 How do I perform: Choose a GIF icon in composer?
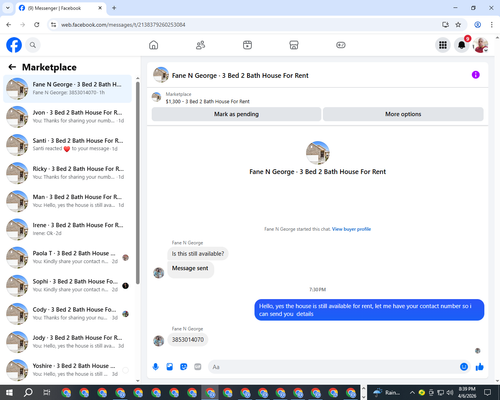coord(198,367)
